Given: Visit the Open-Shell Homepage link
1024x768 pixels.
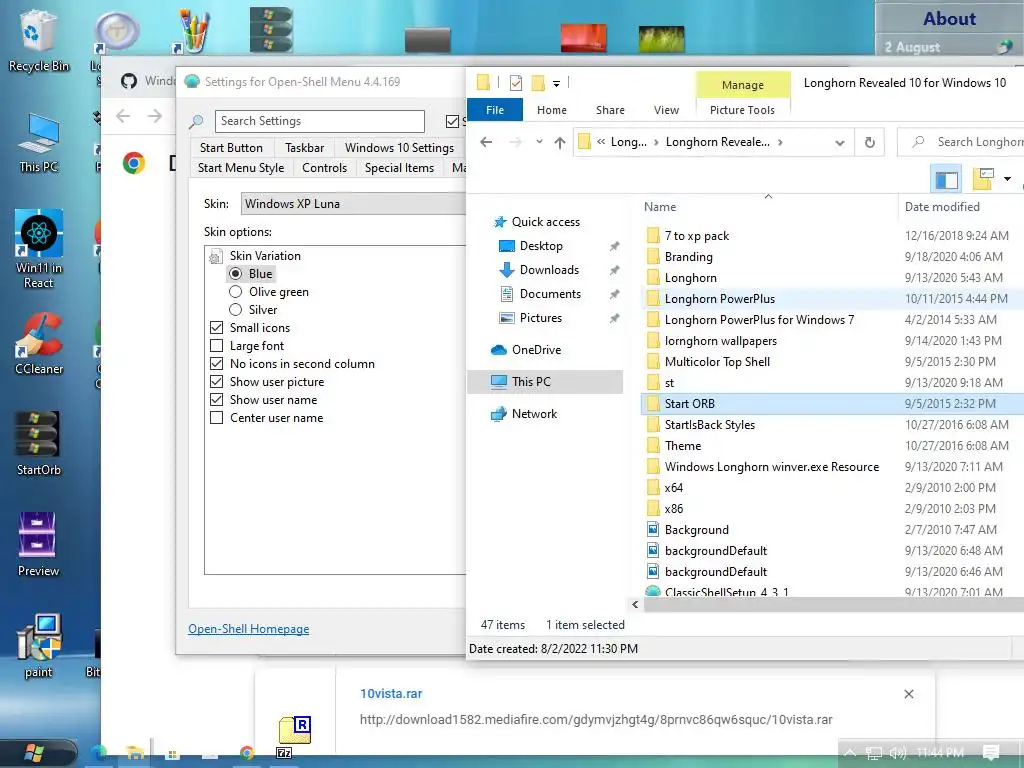Looking at the screenshot, I should pyautogui.click(x=249, y=628).
